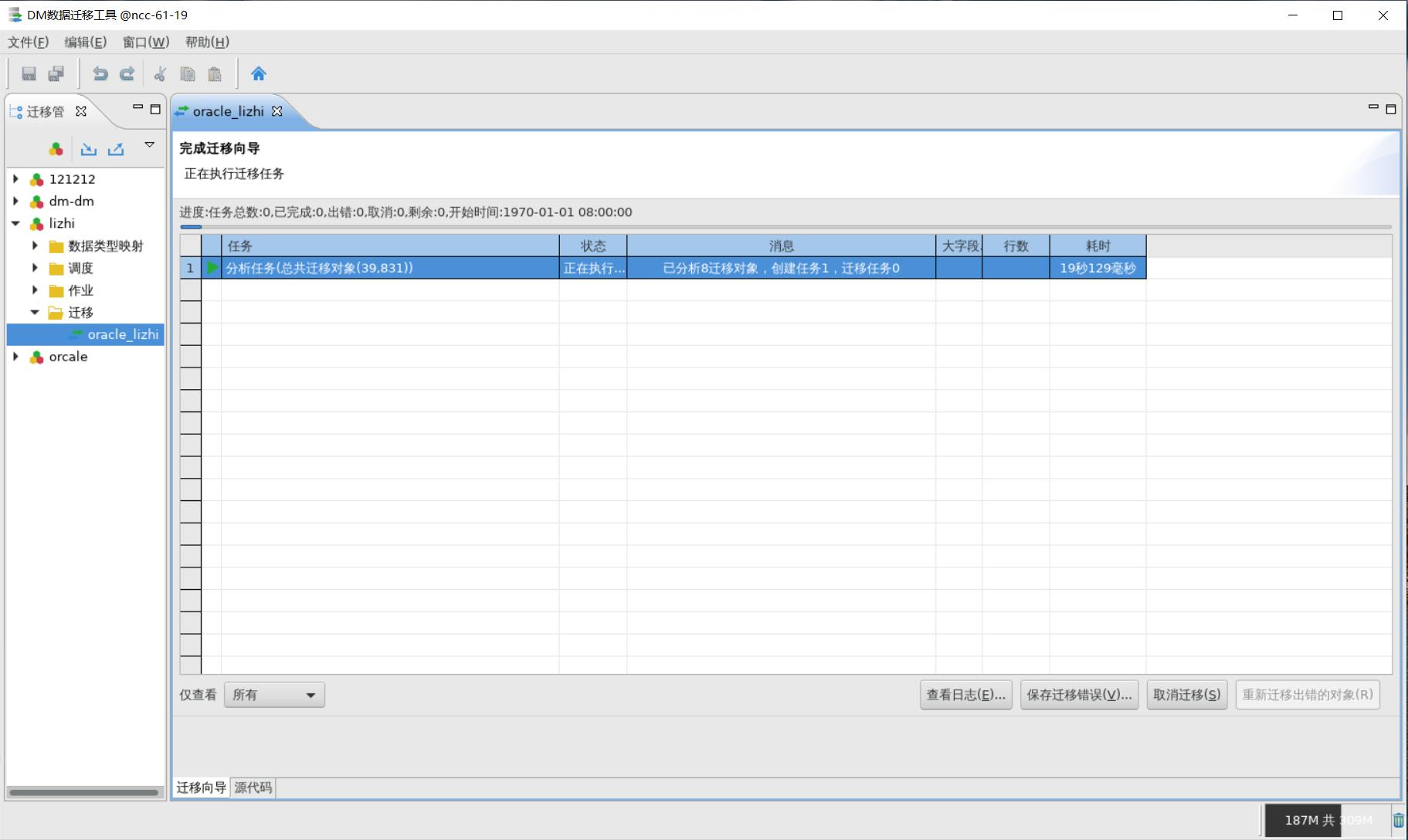Click the 大字段 column header
This screenshot has height=840, width=1408.
click(959, 246)
